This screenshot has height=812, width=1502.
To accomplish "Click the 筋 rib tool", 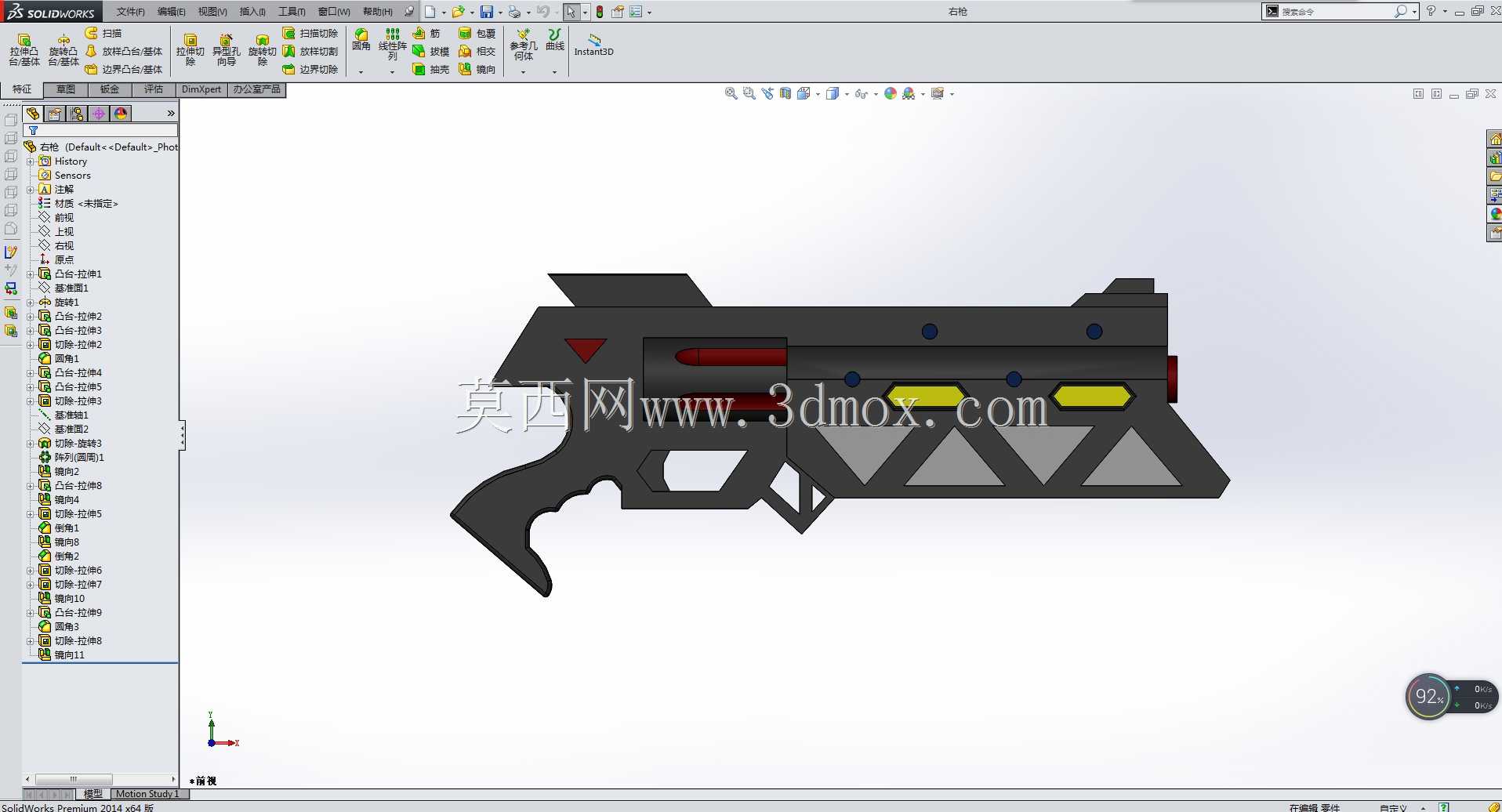I will pos(426,33).
